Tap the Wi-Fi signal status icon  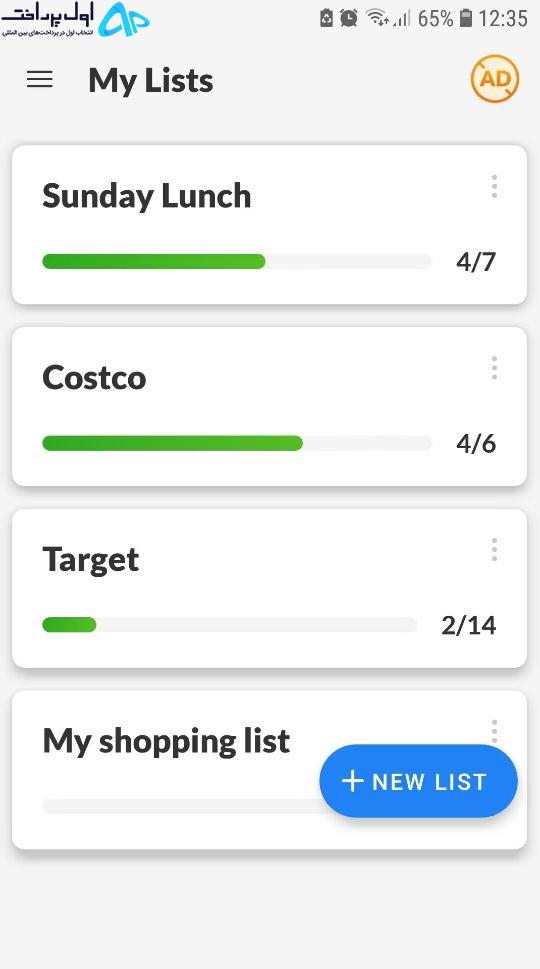(376, 17)
